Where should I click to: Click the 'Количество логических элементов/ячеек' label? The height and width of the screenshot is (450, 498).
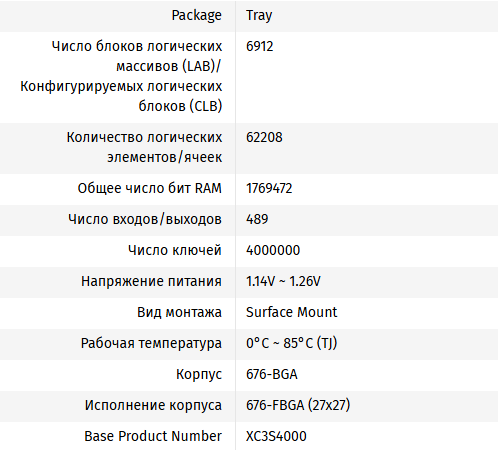(144, 147)
